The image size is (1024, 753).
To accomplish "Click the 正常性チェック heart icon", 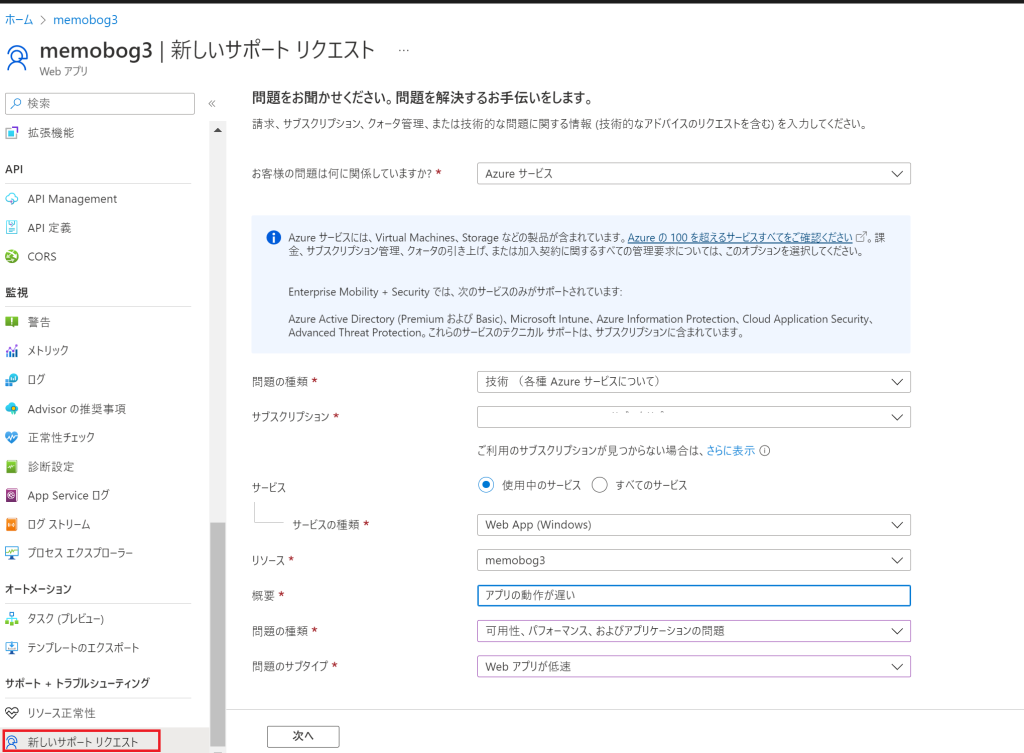I will click(x=12, y=438).
